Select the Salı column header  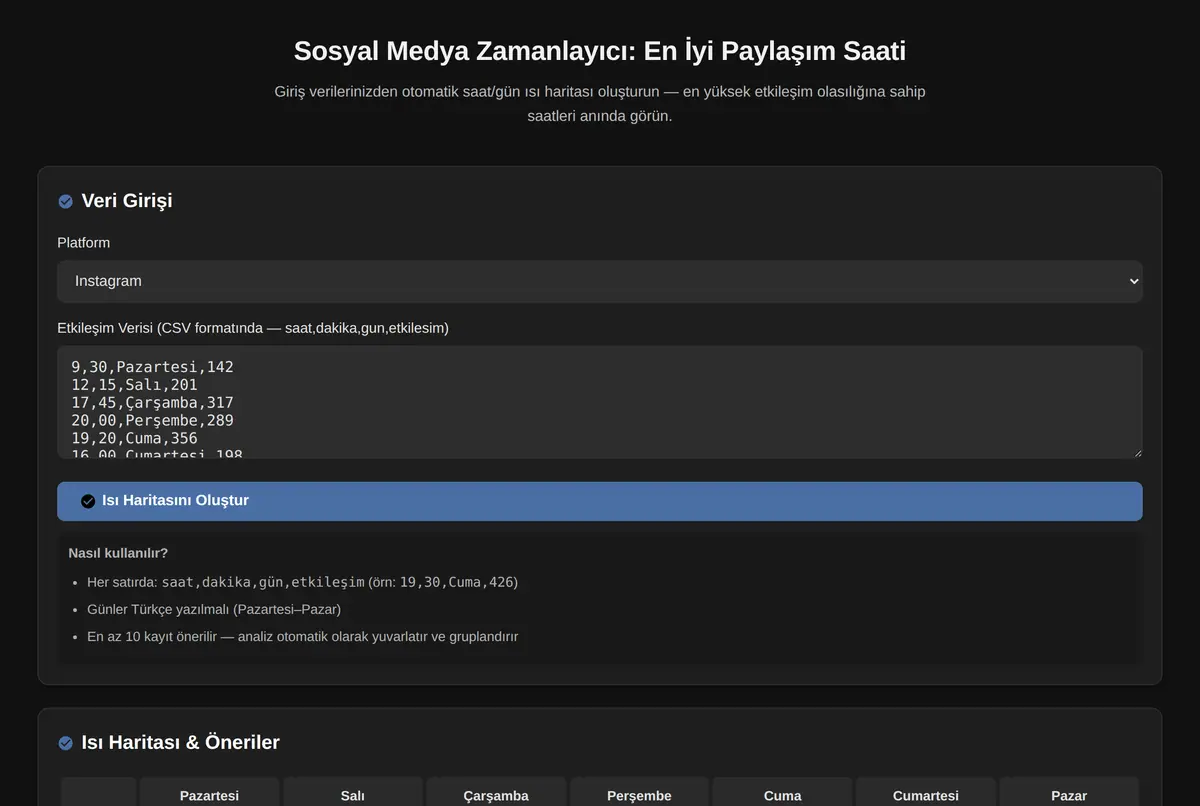[353, 796]
